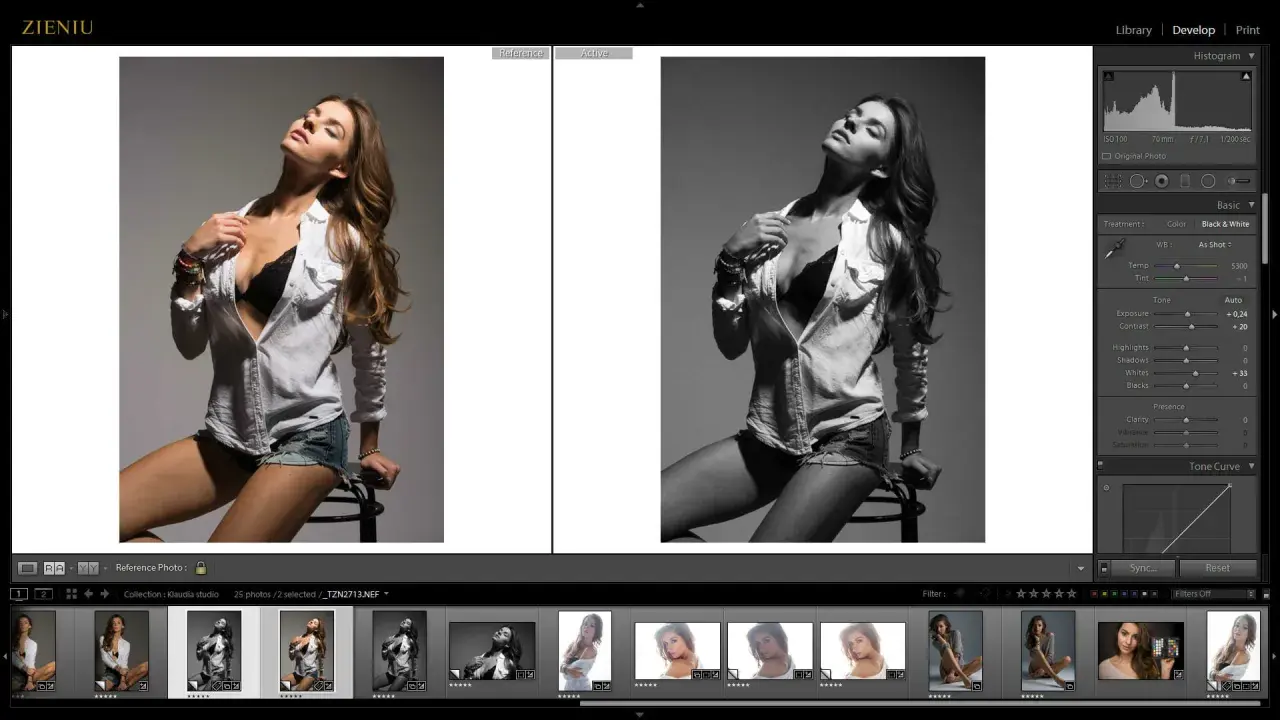Open the Adjustment Brush tool
The width and height of the screenshot is (1280, 720).
[x=1239, y=181]
